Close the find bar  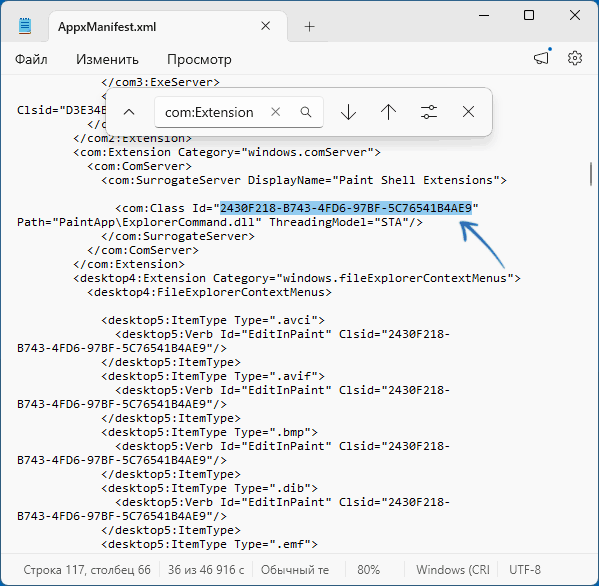(x=468, y=112)
